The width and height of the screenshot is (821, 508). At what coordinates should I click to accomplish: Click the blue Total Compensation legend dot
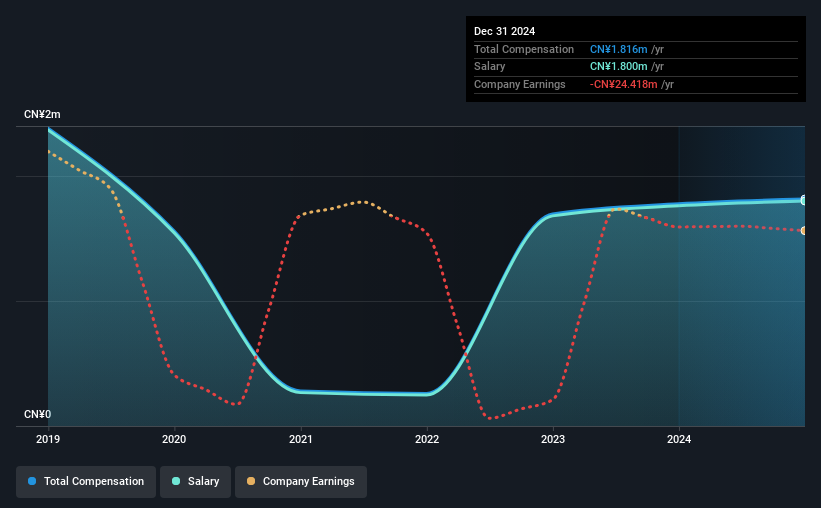[x=32, y=481]
